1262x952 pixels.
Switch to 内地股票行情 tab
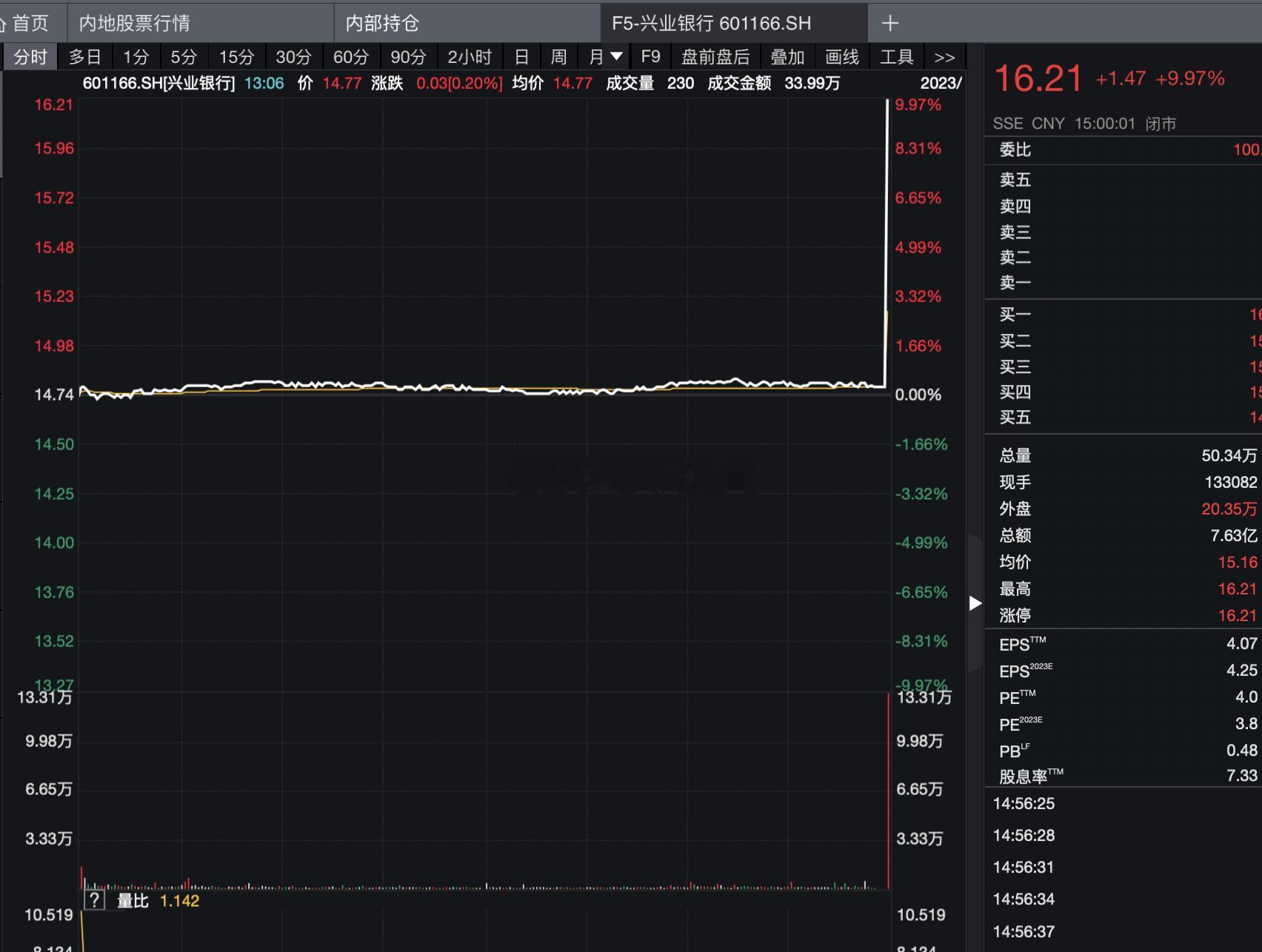click(200, 23)
